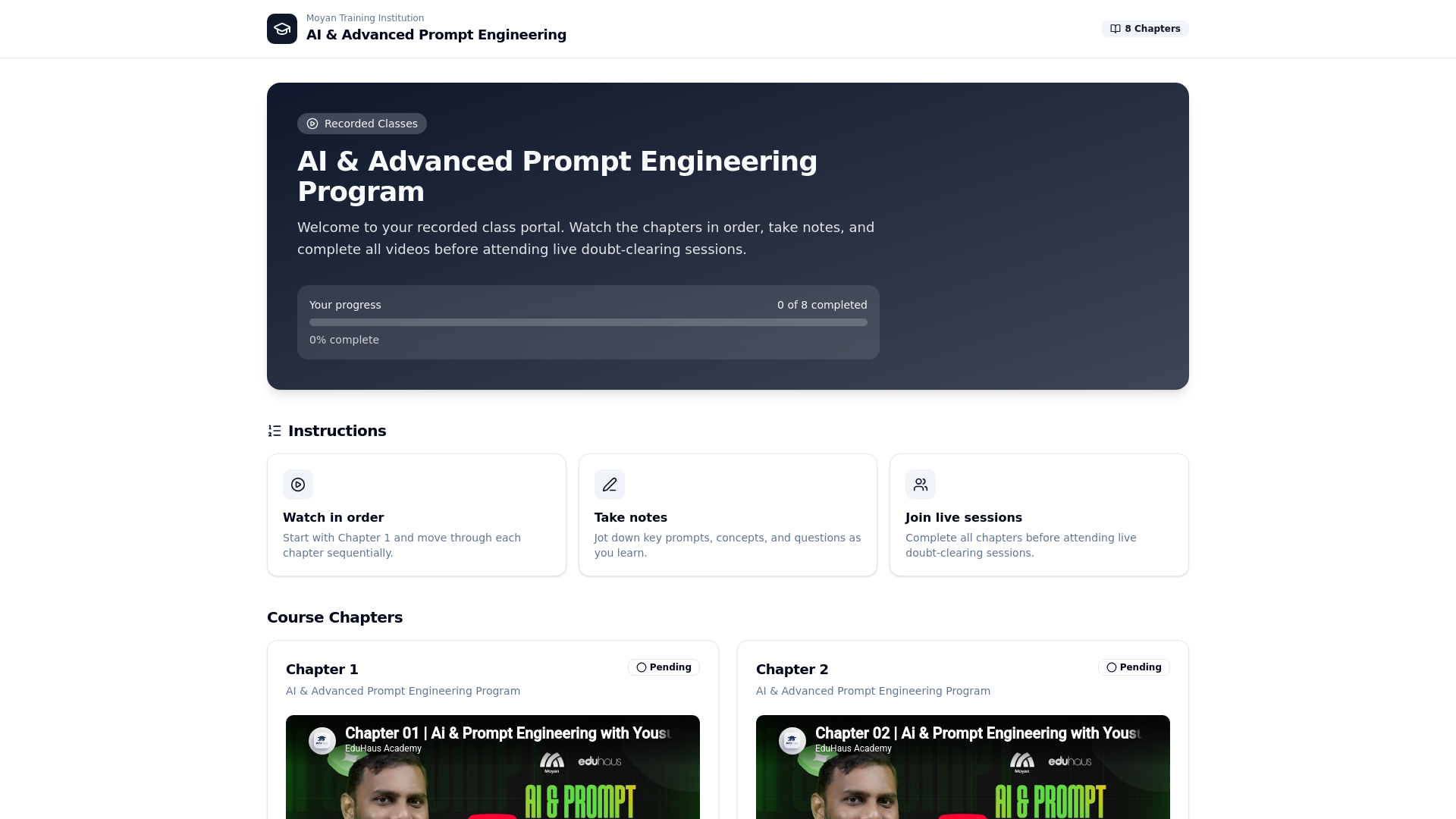The height and width of the screenshot is (819, 1456).
Task: Click the 0% complete label
Action: click(x=344, y=340)
